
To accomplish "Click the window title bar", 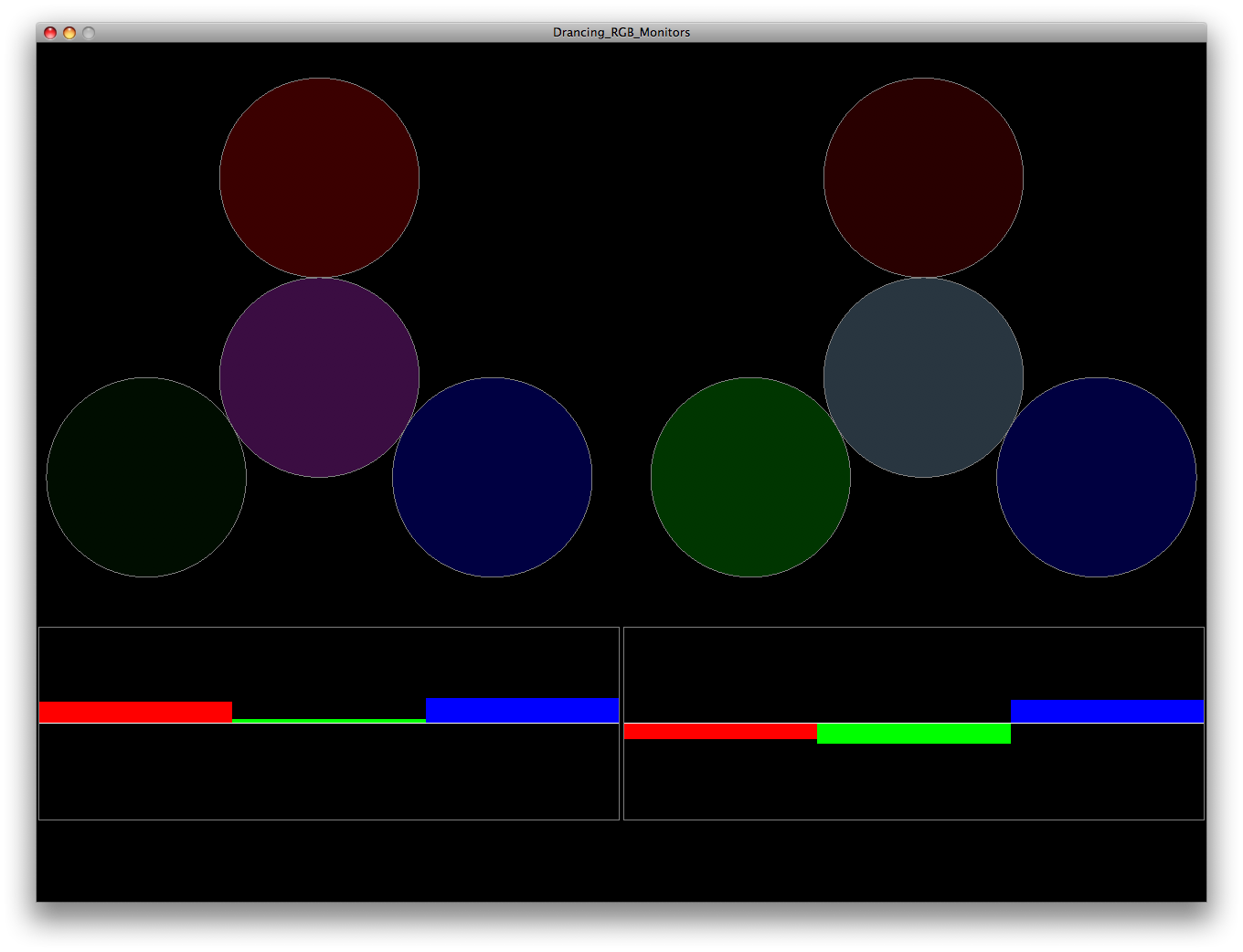I will pyautogui.click(x=366, y=31).
